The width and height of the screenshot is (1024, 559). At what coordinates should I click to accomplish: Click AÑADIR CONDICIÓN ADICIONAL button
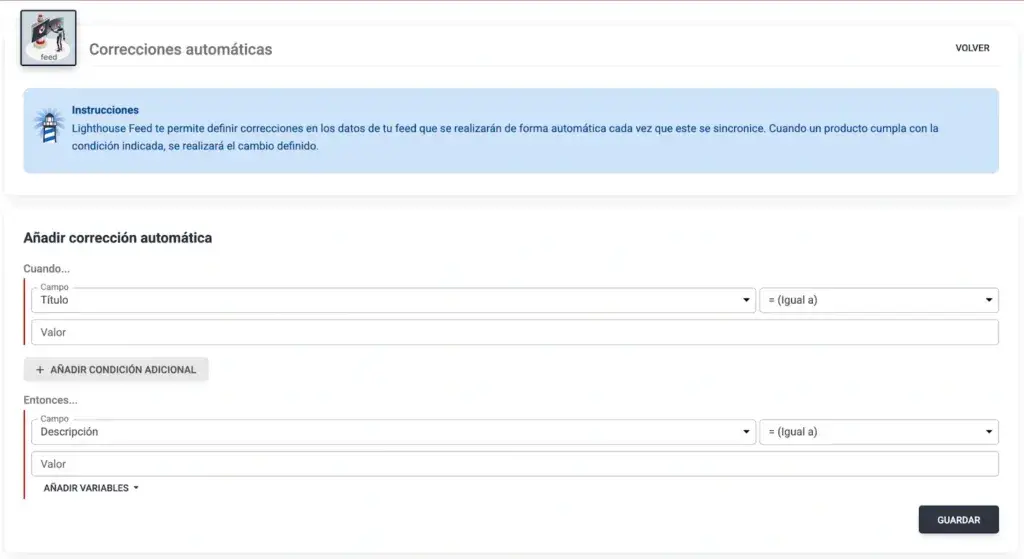coord(116,370)
